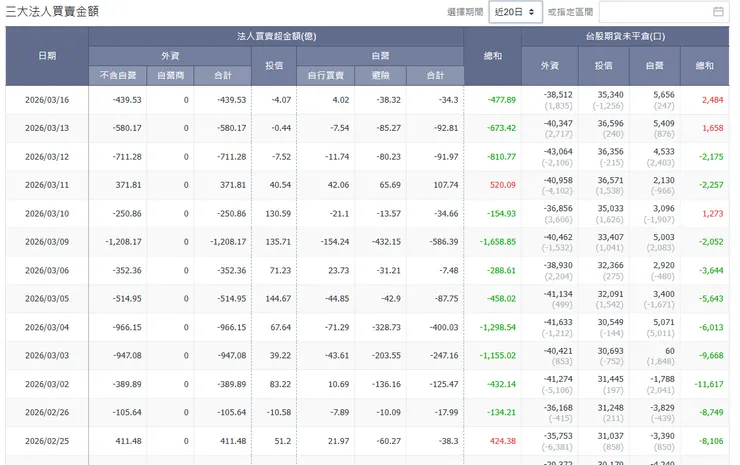Click the -477.89 total value
Screen dimensions: 740x465
(502, 100)
